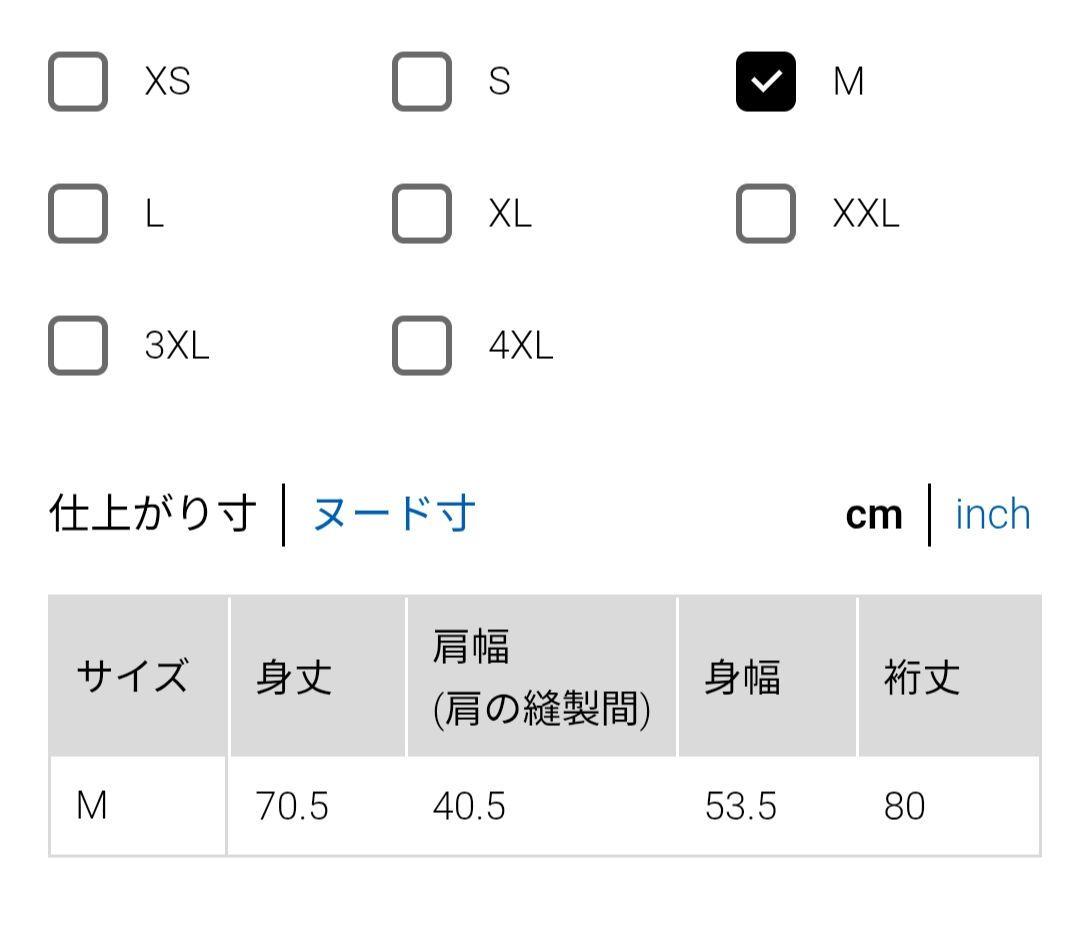Switch to the ヌード寸 tab
This screenshot has width=1080, height=935.
[394, 514]
